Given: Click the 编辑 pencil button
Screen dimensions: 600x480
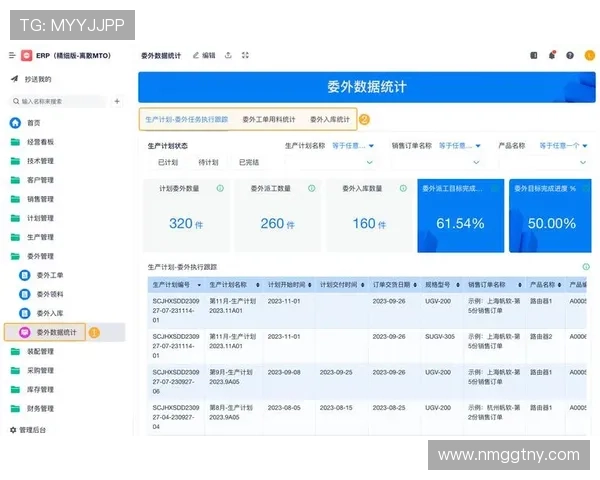Looking at the screenshot, I should click(x=204, y=56).
